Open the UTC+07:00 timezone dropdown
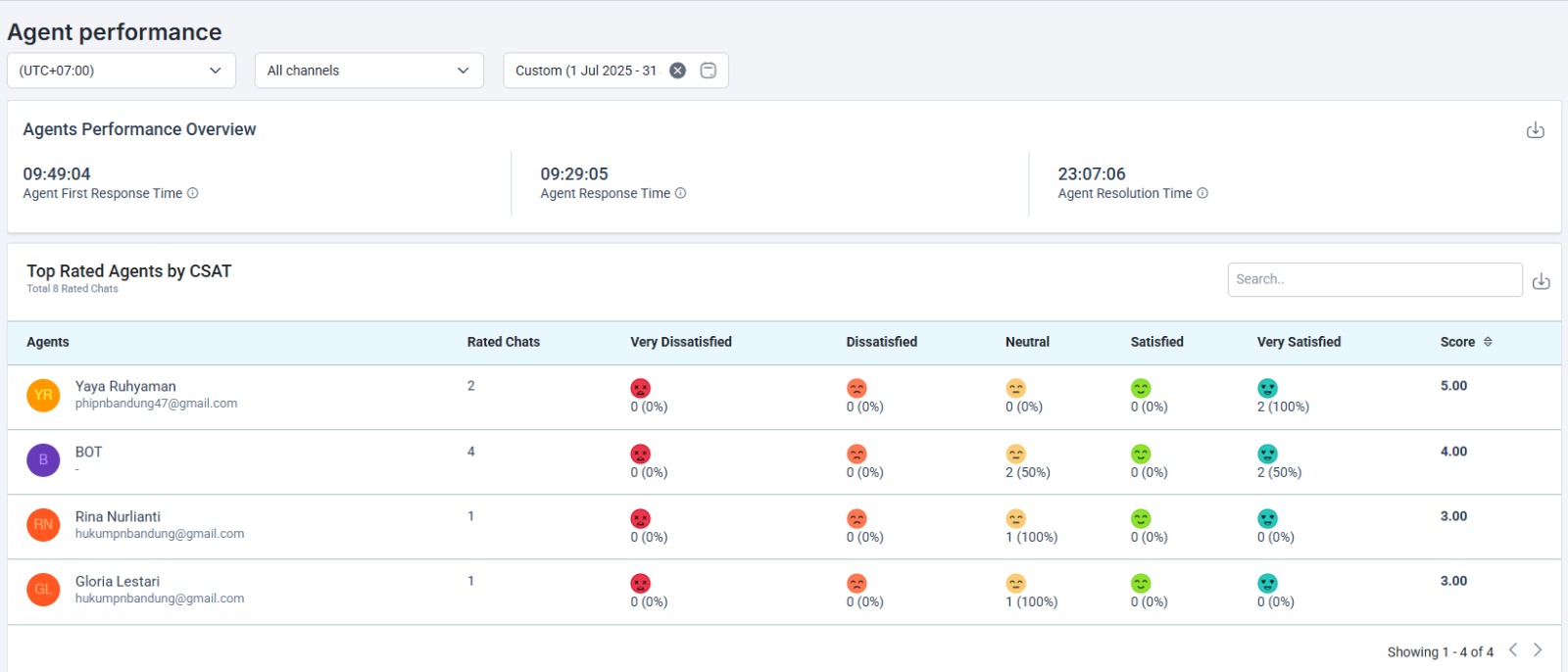Screen dimensions: 1568x672 [122, 71]
